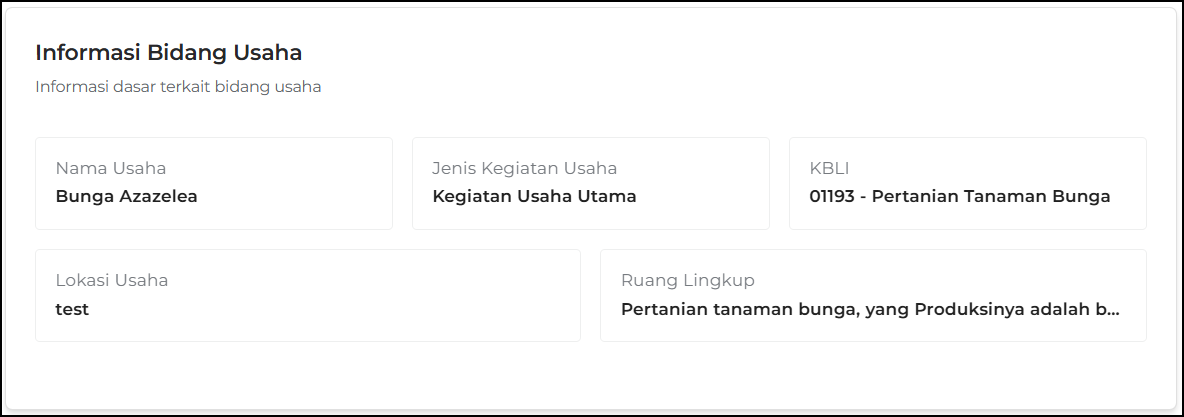Click the Pertanian Tanaman Bunga KBLI description
This screenshot has width=1184, height=417.
pos(995,196)
